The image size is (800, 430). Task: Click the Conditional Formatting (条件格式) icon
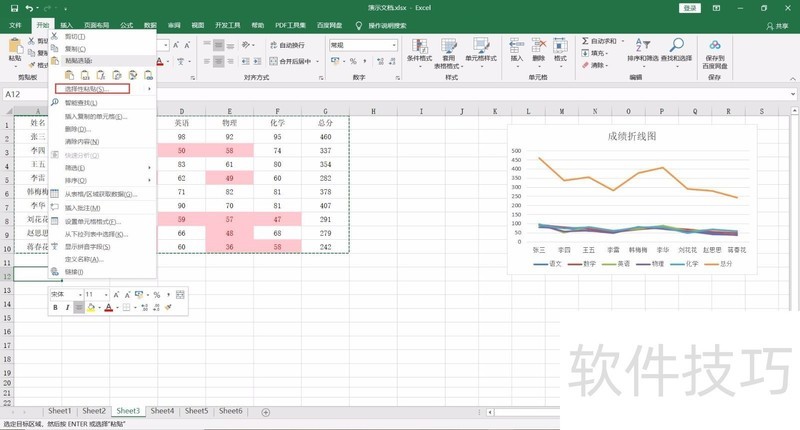tap(419, 46)
